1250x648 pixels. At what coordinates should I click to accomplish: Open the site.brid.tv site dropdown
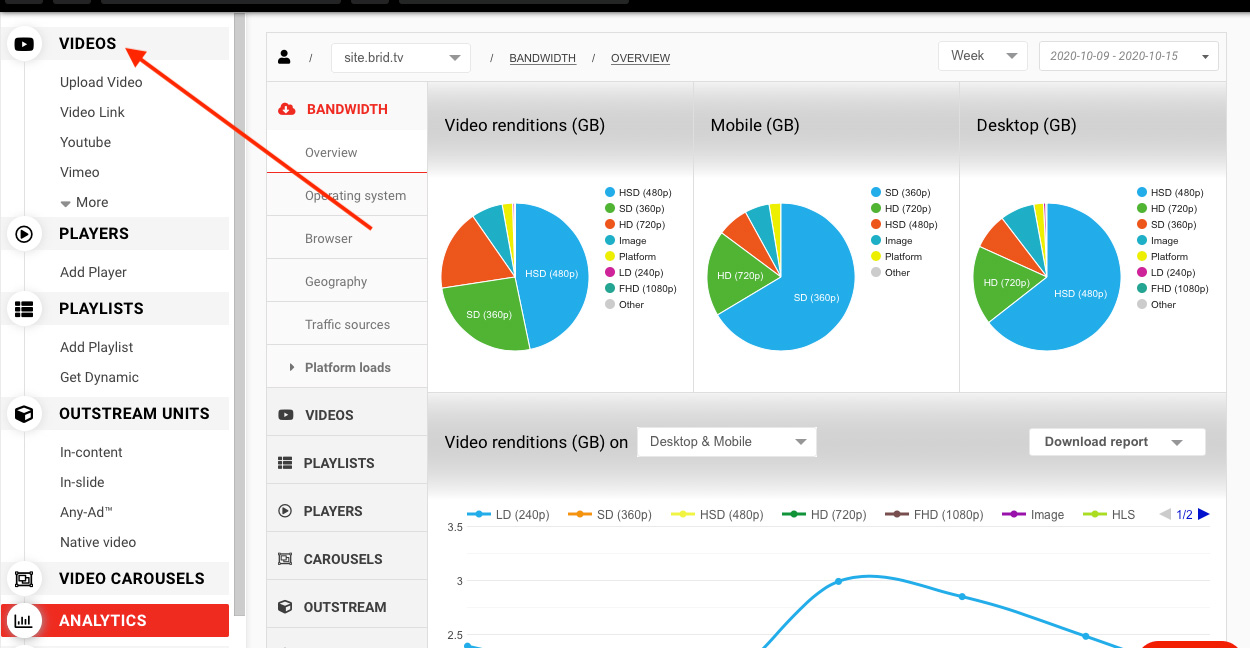tap(400, 58)
